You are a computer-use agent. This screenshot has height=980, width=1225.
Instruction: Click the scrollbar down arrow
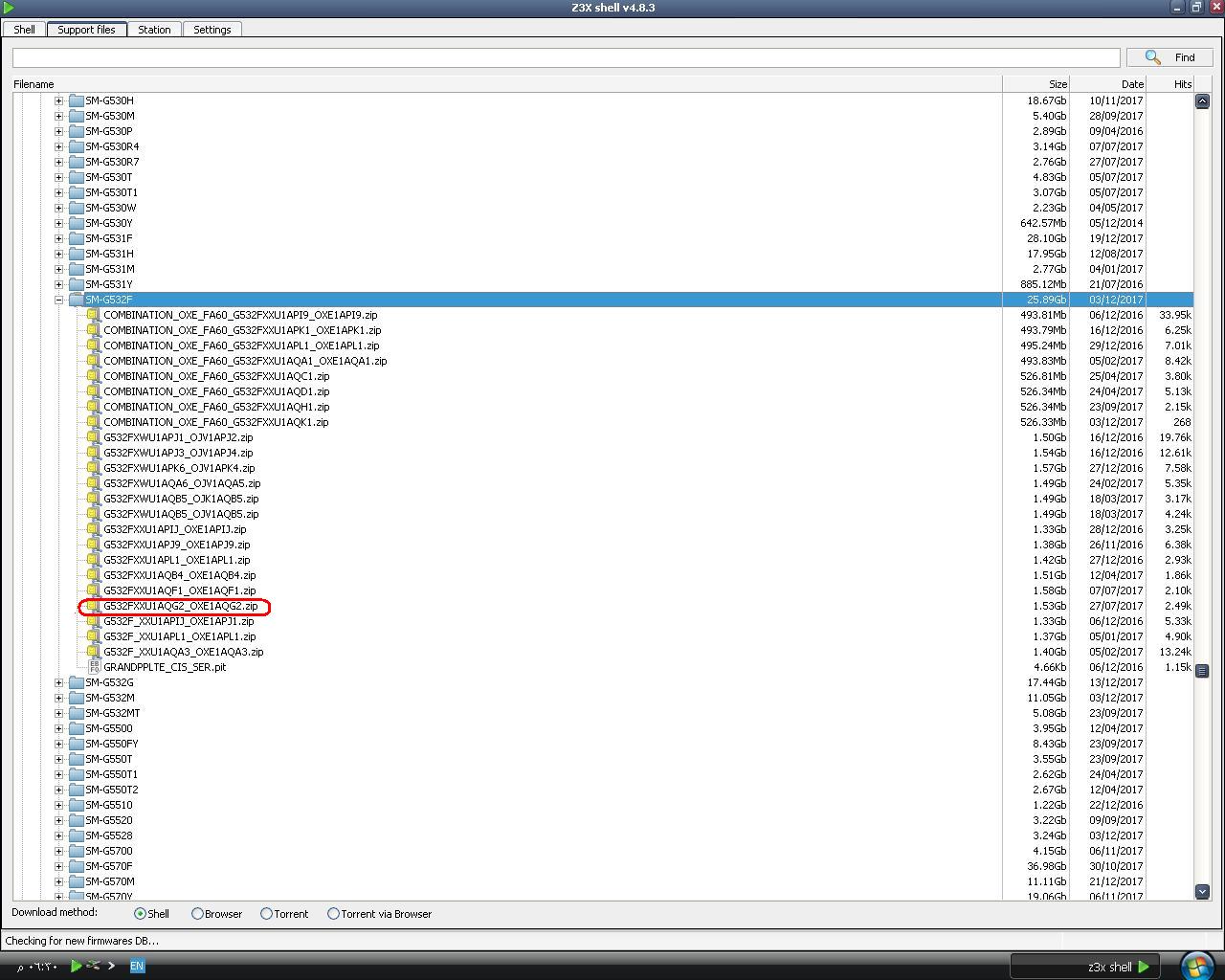click(x=1203, y=891)
